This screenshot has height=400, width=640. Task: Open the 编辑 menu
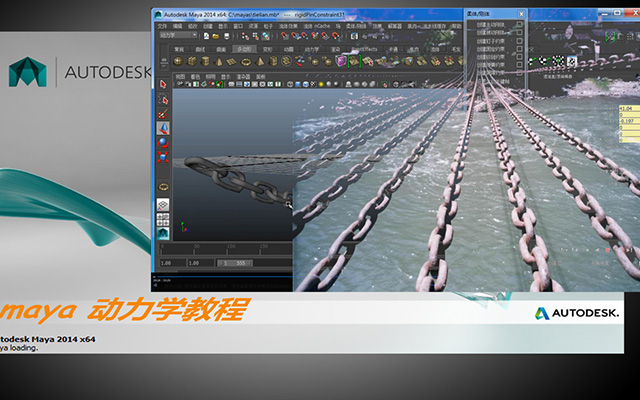[178, 26]
